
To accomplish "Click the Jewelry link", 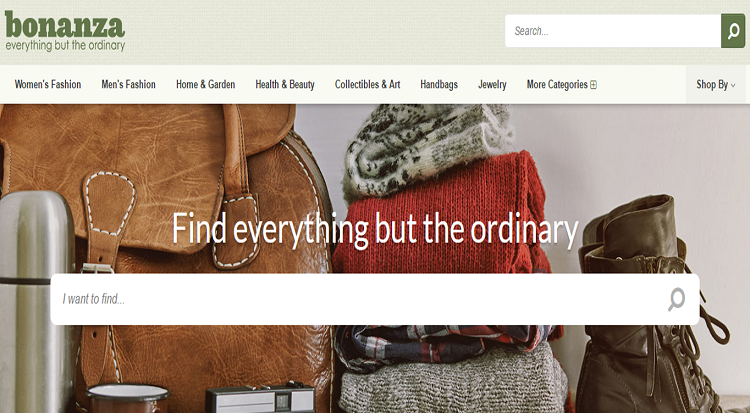I will [492, 85].
